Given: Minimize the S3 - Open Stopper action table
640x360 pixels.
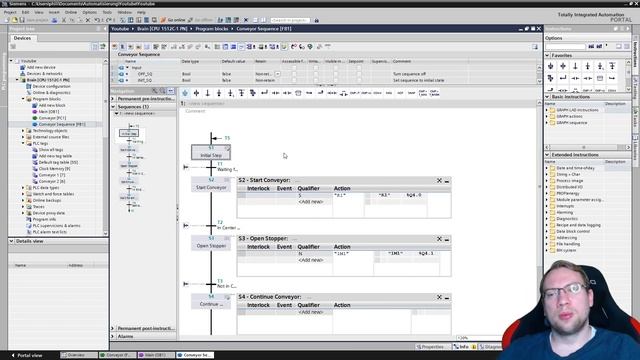Looking at the screenshot, I should point(447,239).
